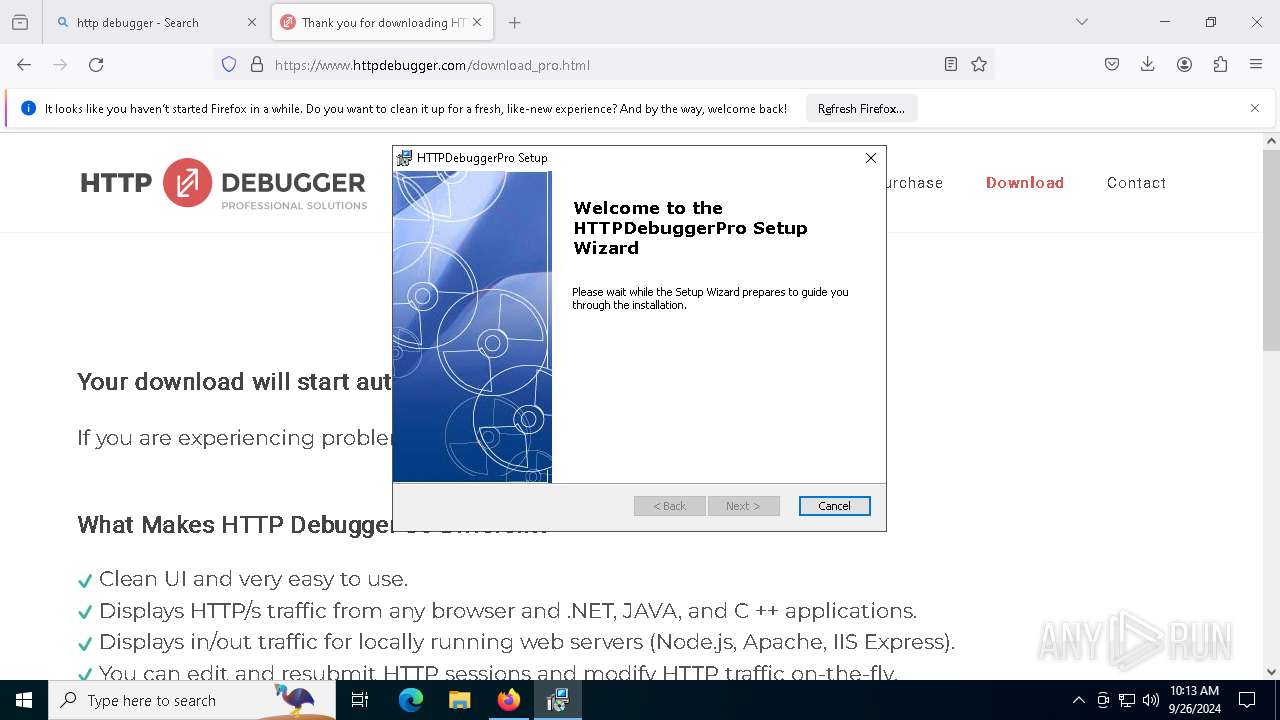Open Firefox hamburger application menu
The image size is (1280, 720).
[1256, 65]
